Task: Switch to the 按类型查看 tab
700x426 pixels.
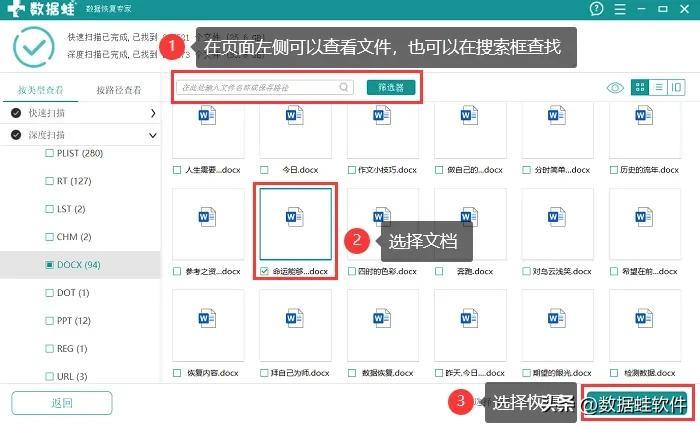Action: tap(40, 90)
